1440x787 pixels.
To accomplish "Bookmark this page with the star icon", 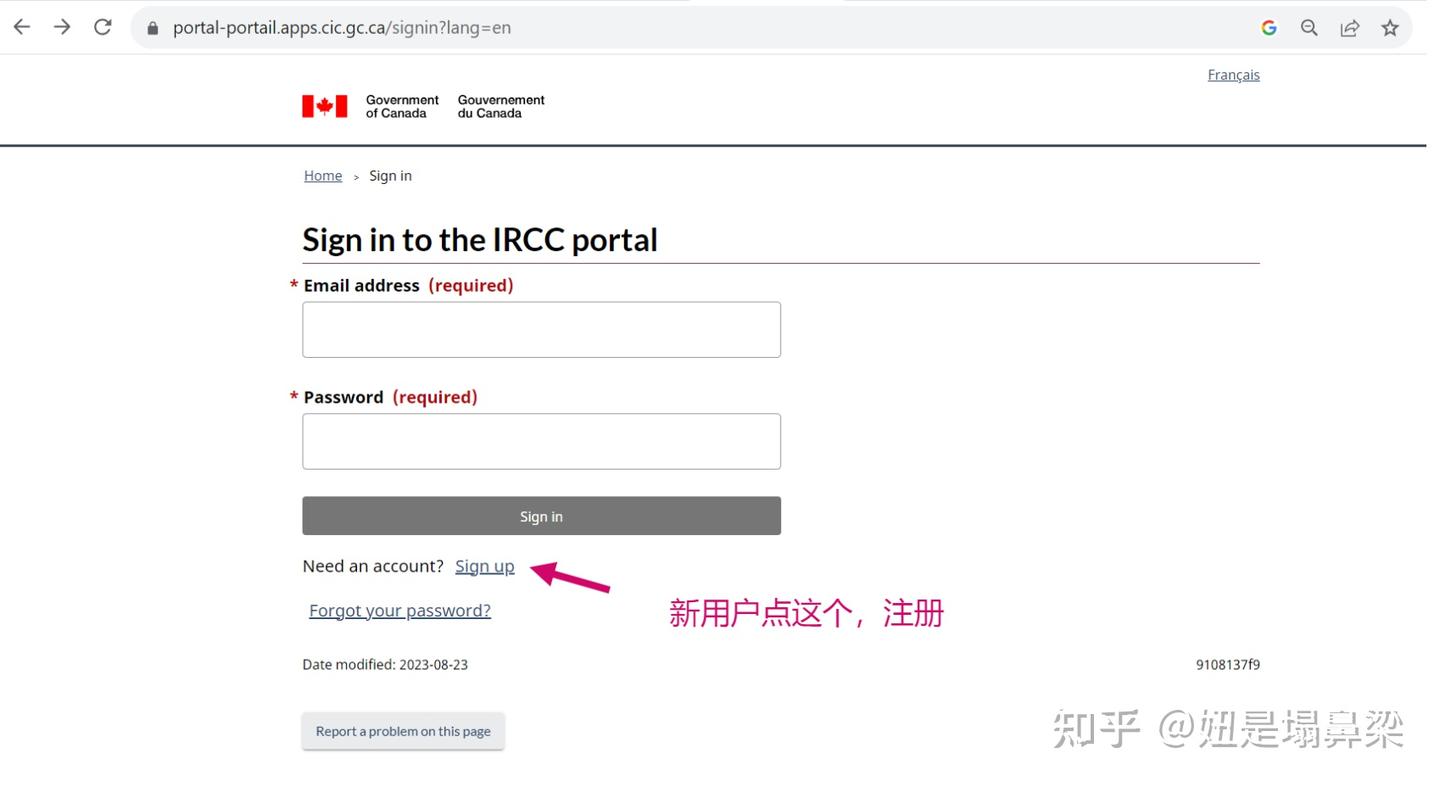I will click(1390, 27).
